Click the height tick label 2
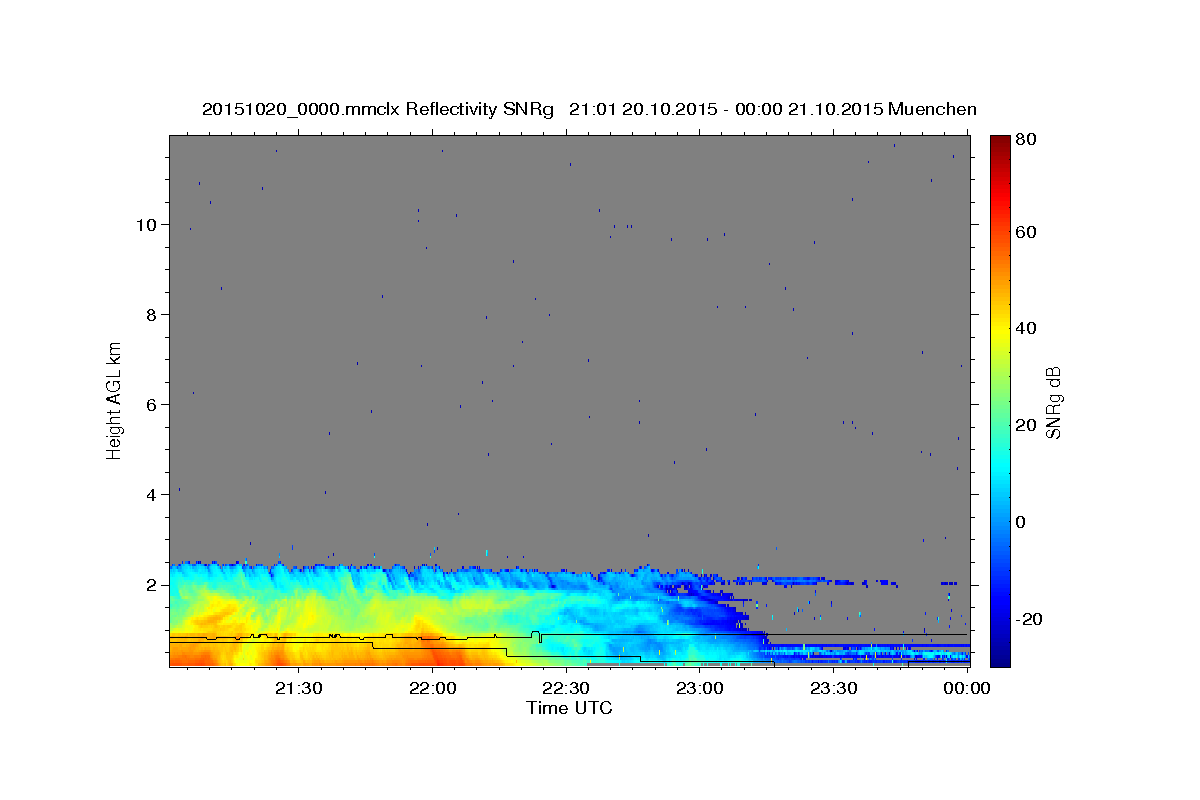The width and height of the screenshot is (1200, 800). click(x=152, y=584)
